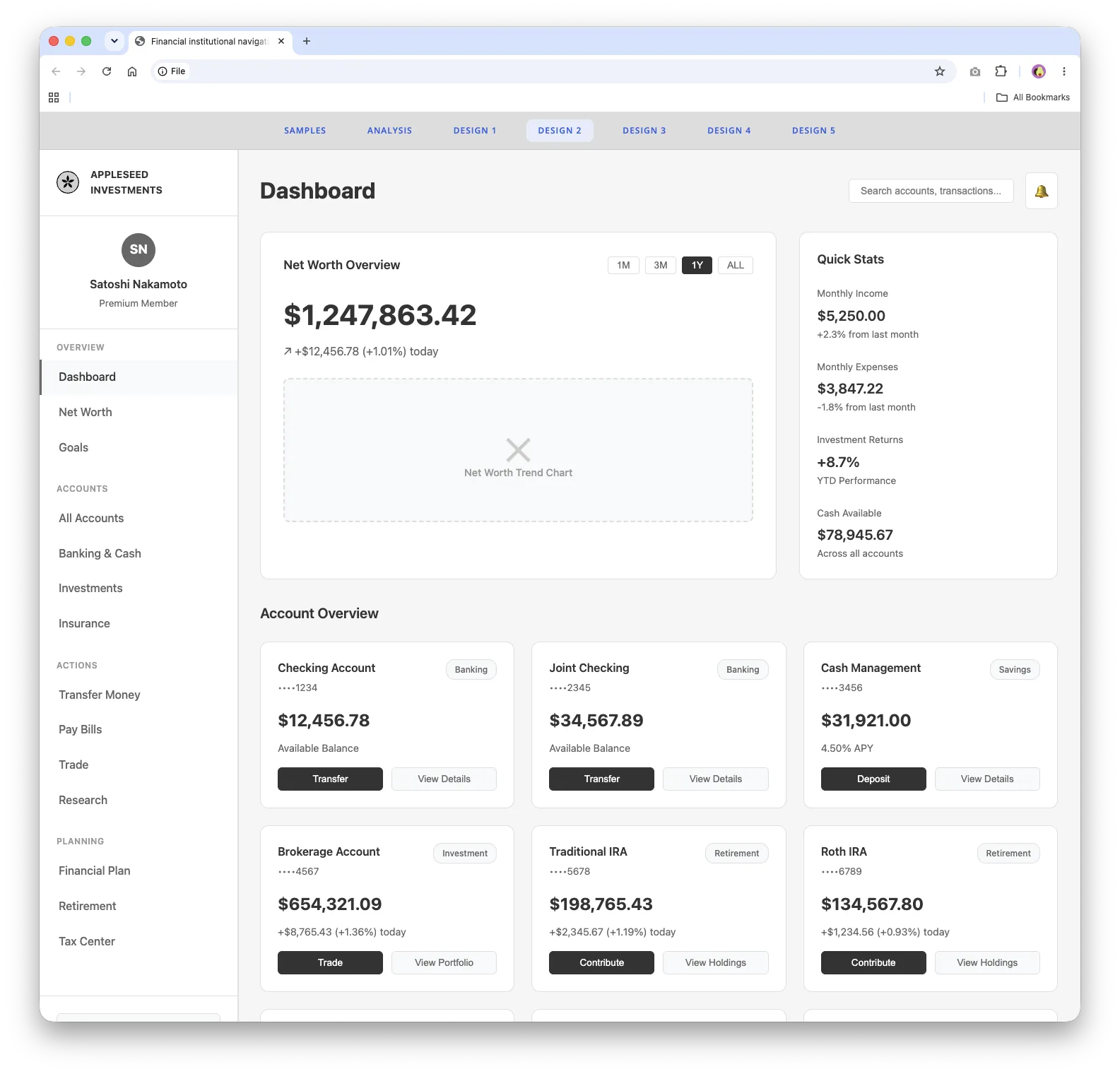The image size is (1120, 1074).
Task: View Holdings for the Roth IRA
Action: point(987,962)
